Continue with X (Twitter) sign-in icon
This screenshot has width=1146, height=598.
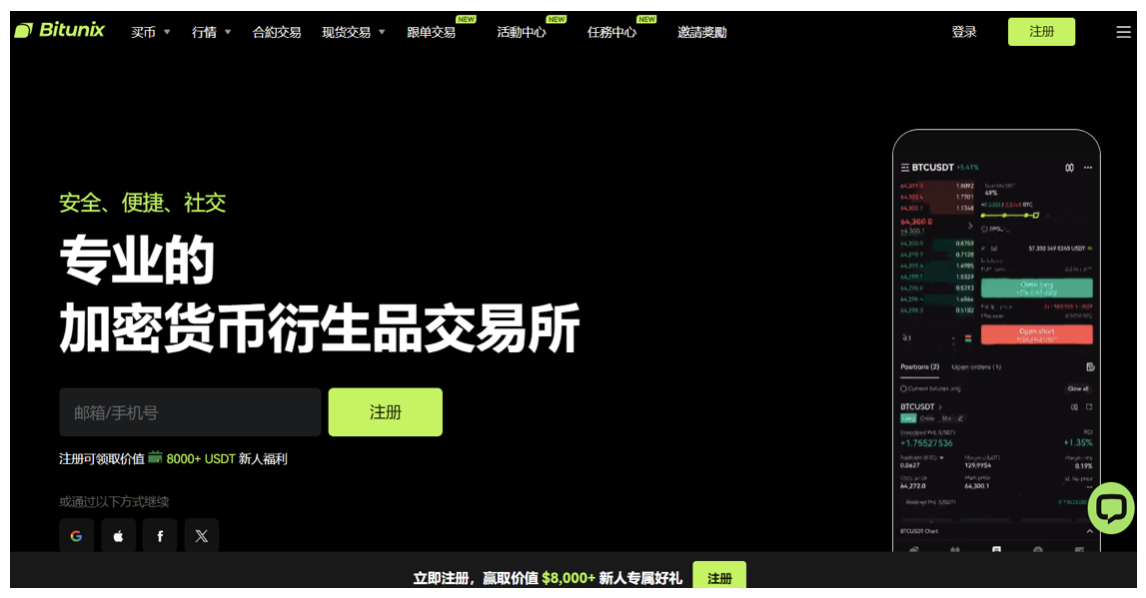pos(201,536)
